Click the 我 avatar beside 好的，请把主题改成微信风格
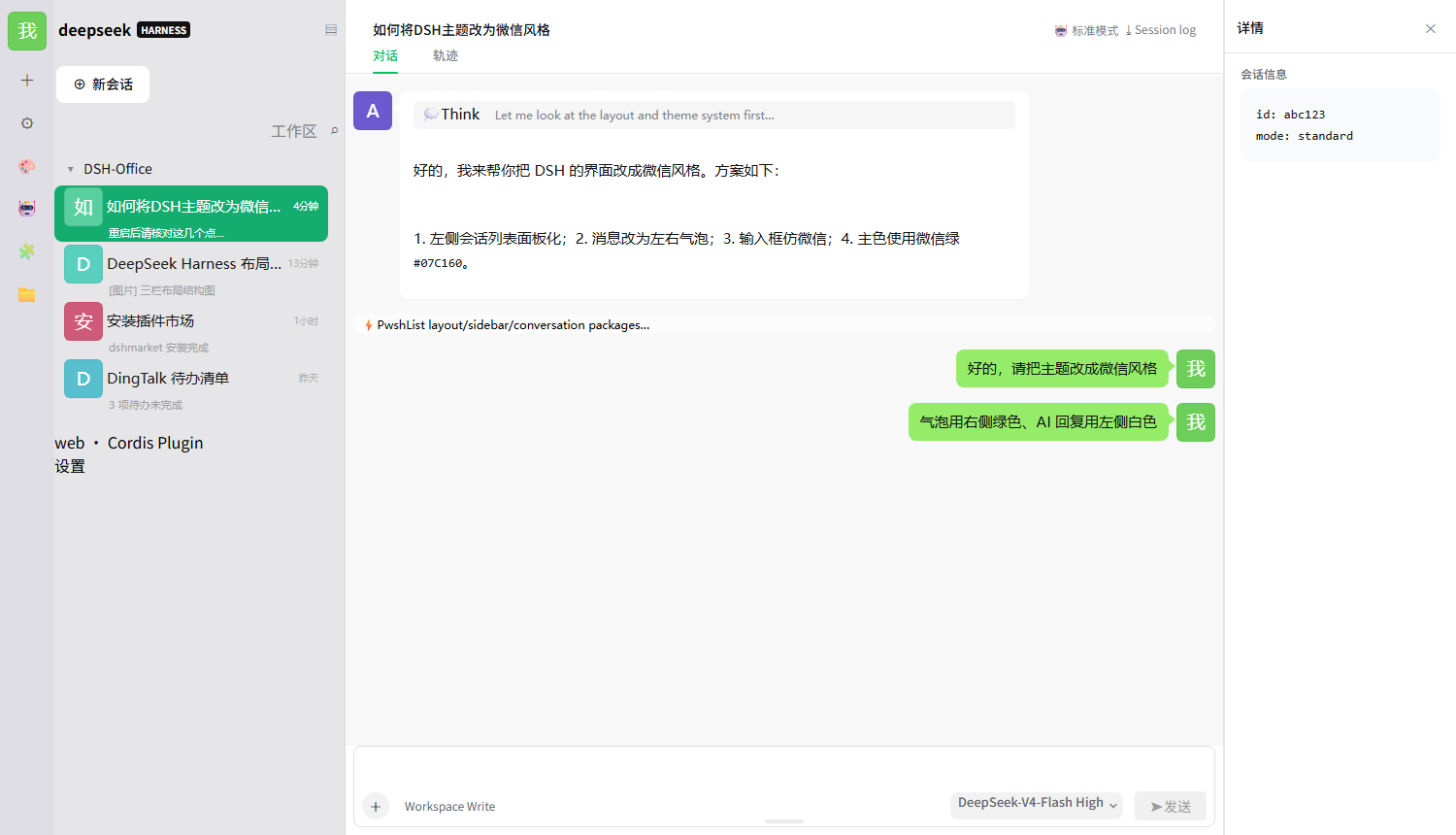 pyautogui.click(x=1196, y=369)
